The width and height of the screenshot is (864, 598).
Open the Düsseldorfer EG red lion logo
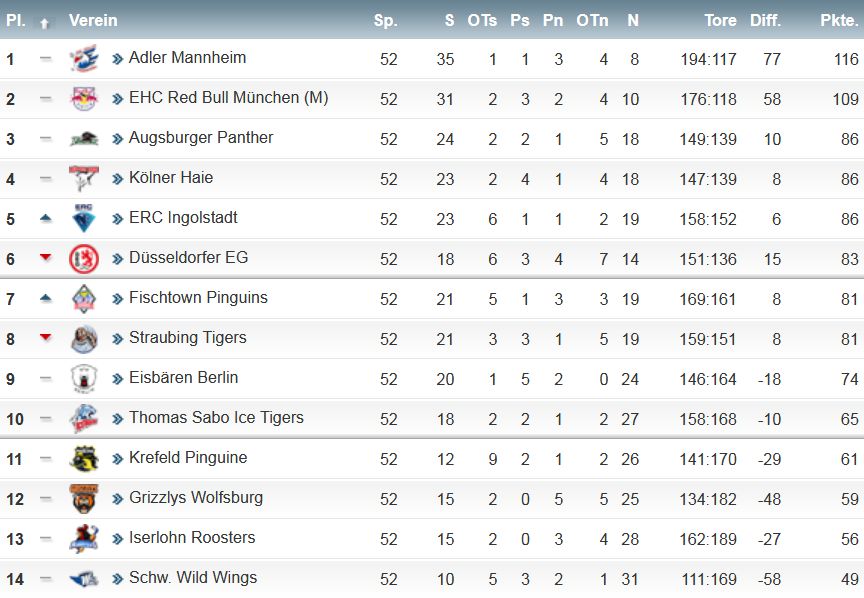point(84,258)
